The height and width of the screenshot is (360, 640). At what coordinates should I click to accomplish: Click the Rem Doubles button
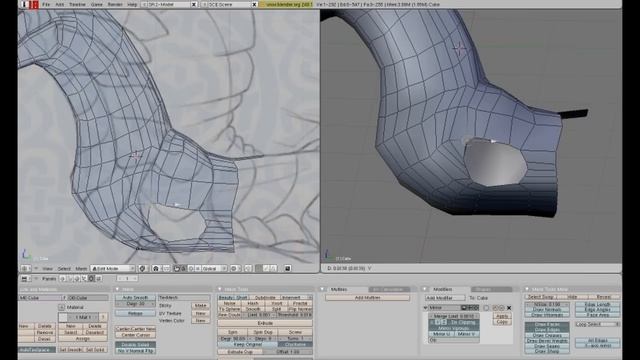tap(230, 315)
